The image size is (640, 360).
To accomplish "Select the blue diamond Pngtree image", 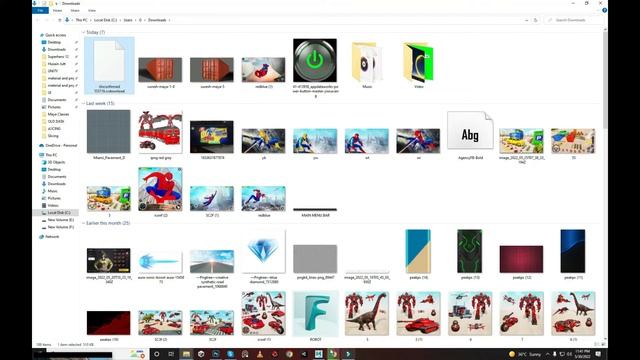I will click(263, 251).
